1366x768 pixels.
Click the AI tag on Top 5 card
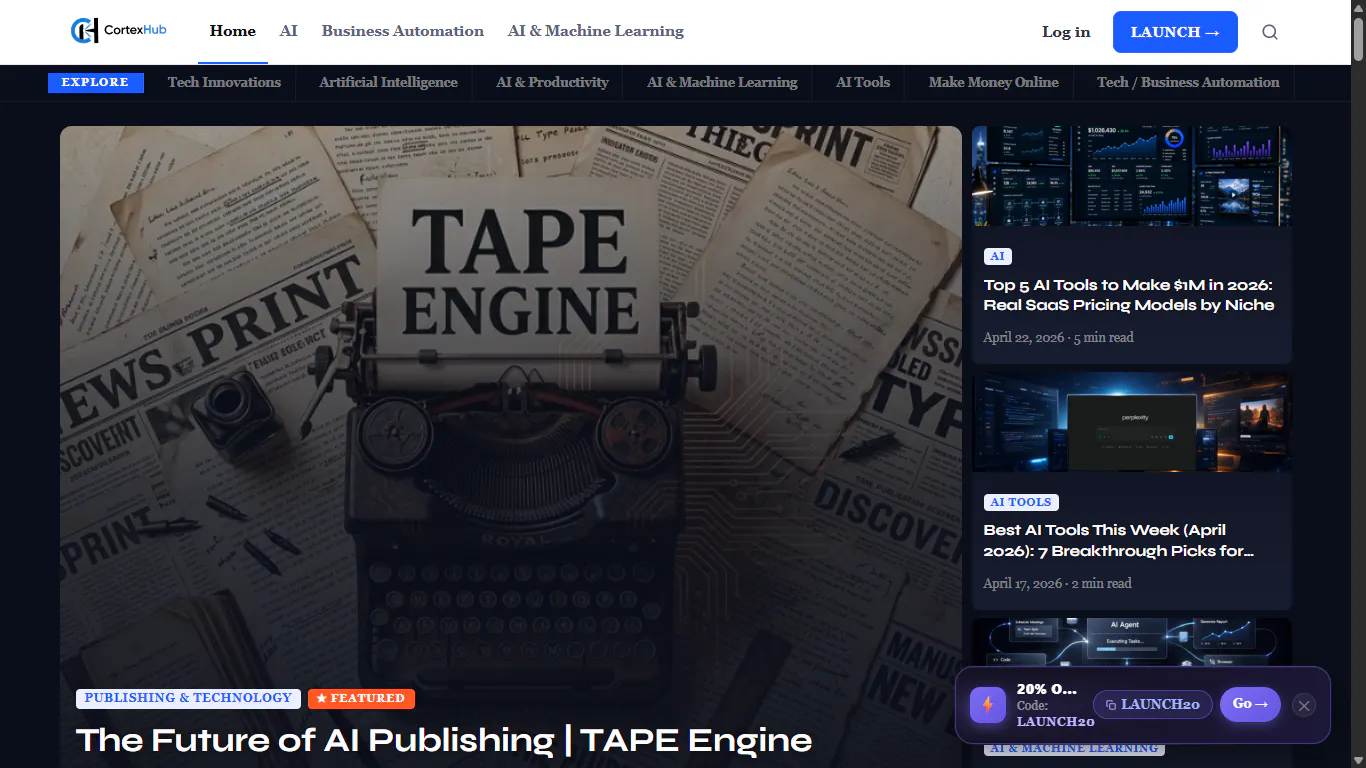coord(997,256)
